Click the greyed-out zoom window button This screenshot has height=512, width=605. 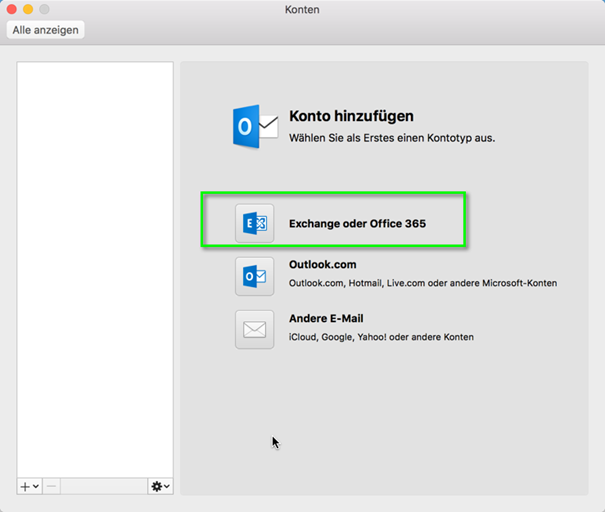[x=44, y=9]
